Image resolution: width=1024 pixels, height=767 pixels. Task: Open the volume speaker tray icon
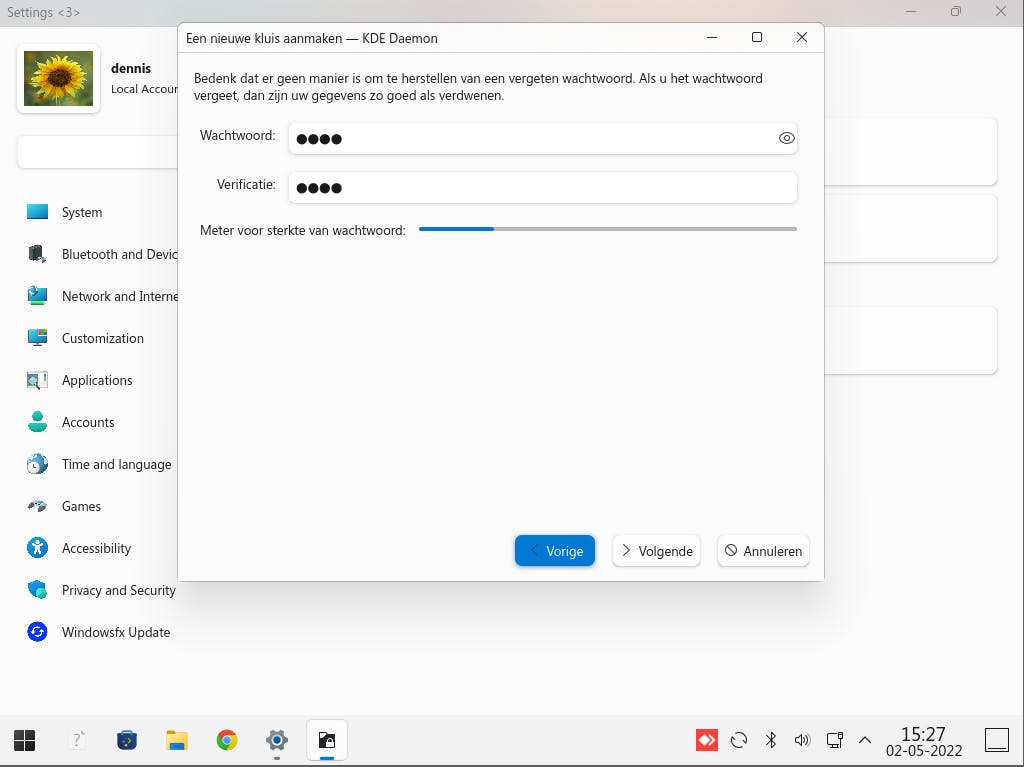[802, 740]
